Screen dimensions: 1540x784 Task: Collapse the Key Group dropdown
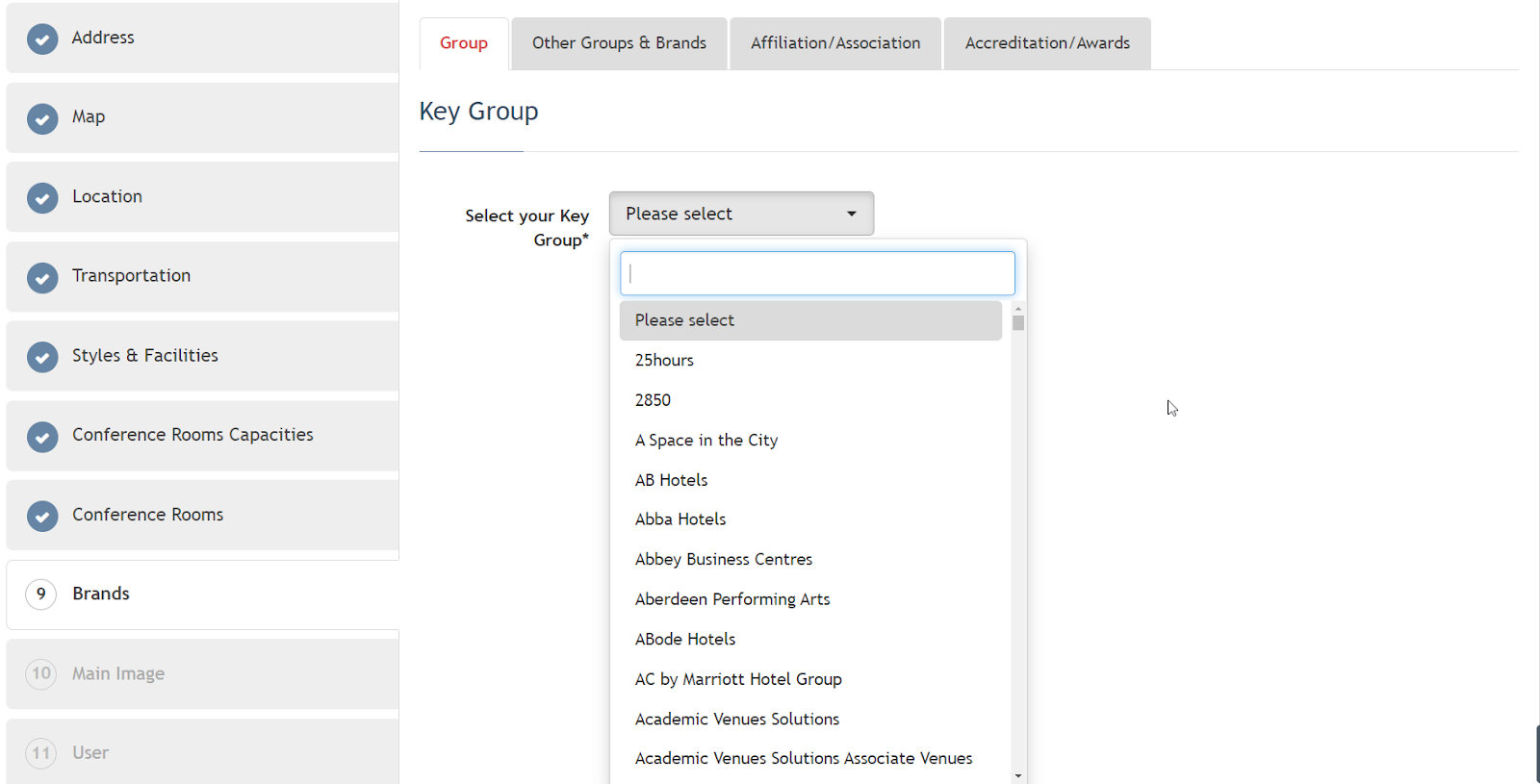741,214
